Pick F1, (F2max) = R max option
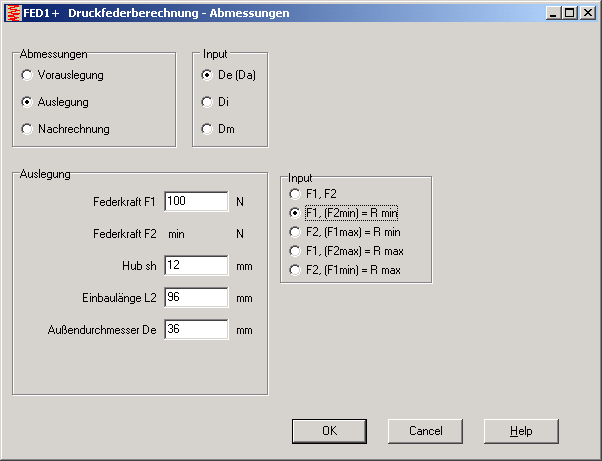This screenshot has width=602, height=461. (x=294, y=251)
